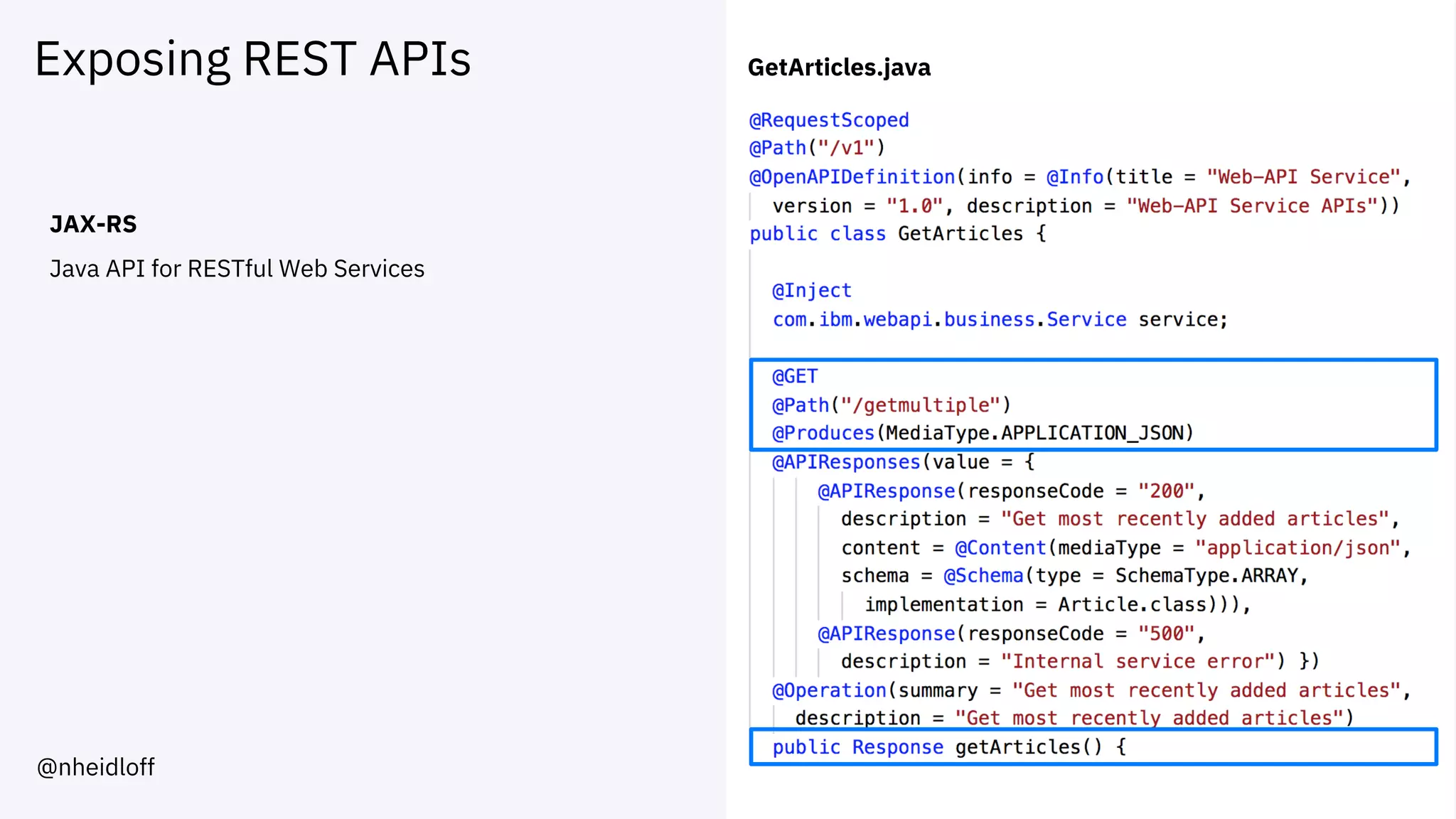Click 'com.ibm.webapi.business.Service service;' line

(1000, 320)
